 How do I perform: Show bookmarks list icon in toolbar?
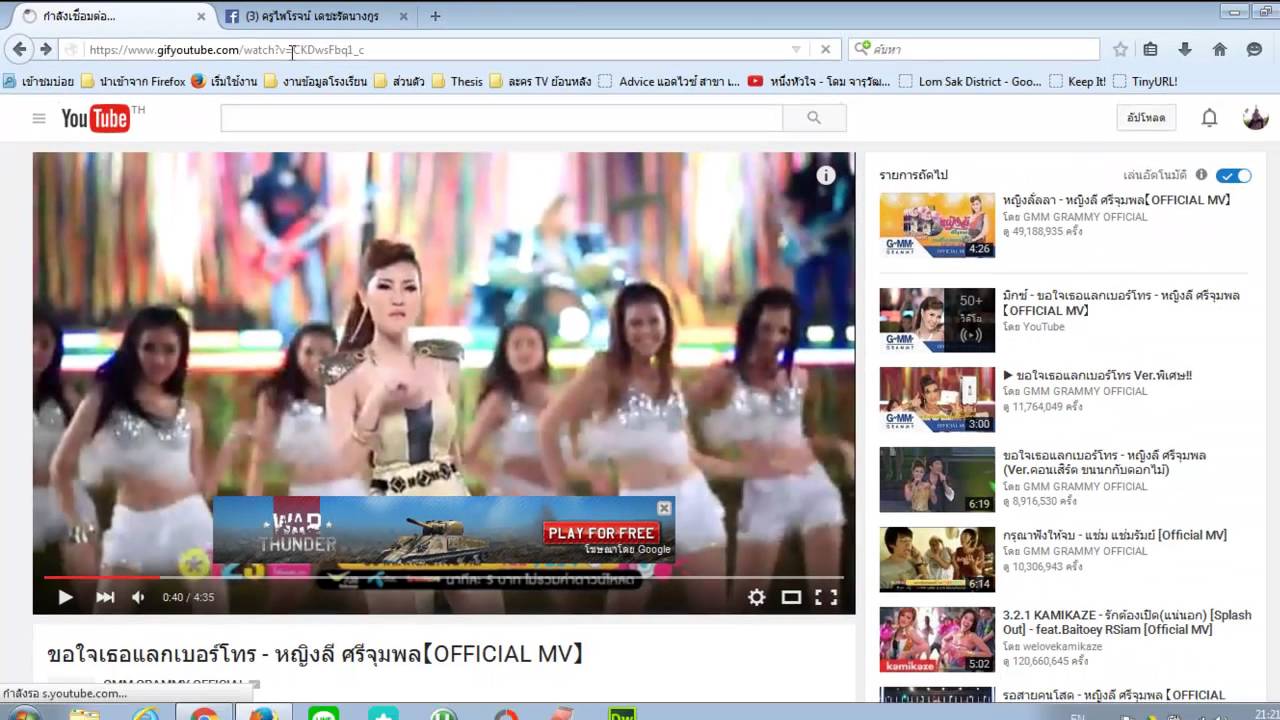coord(1150,49)
